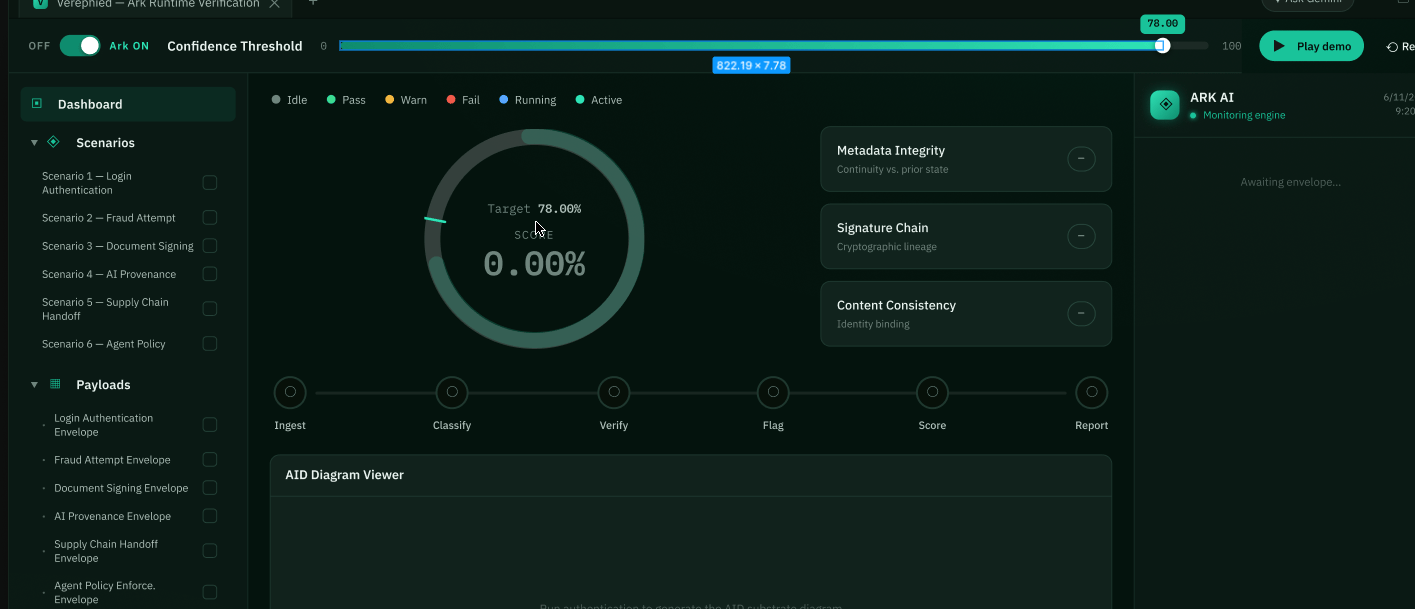1415x609 pixels.
Task: Select AI Provenance Envelope label
Action: click(x=112, y=516)
